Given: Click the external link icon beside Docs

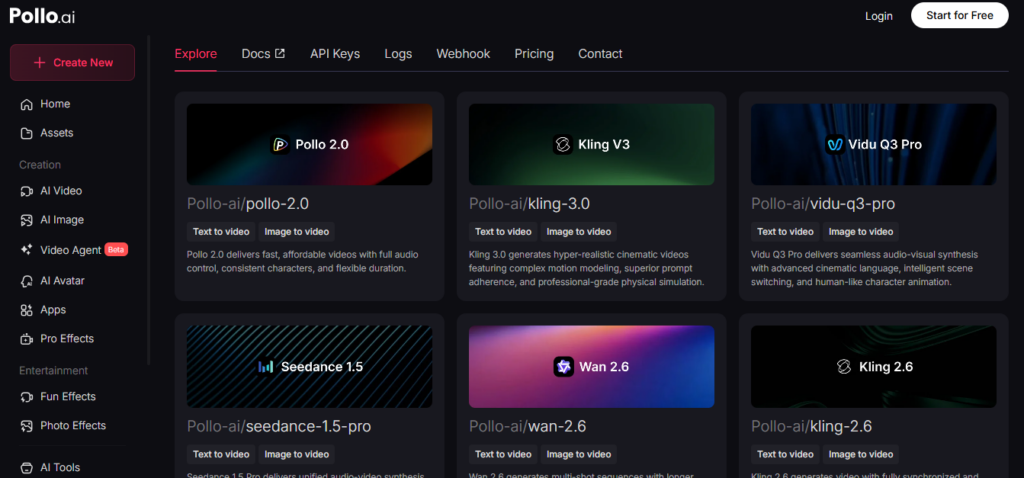Looking at the screenshot, I should click(280, 54).
